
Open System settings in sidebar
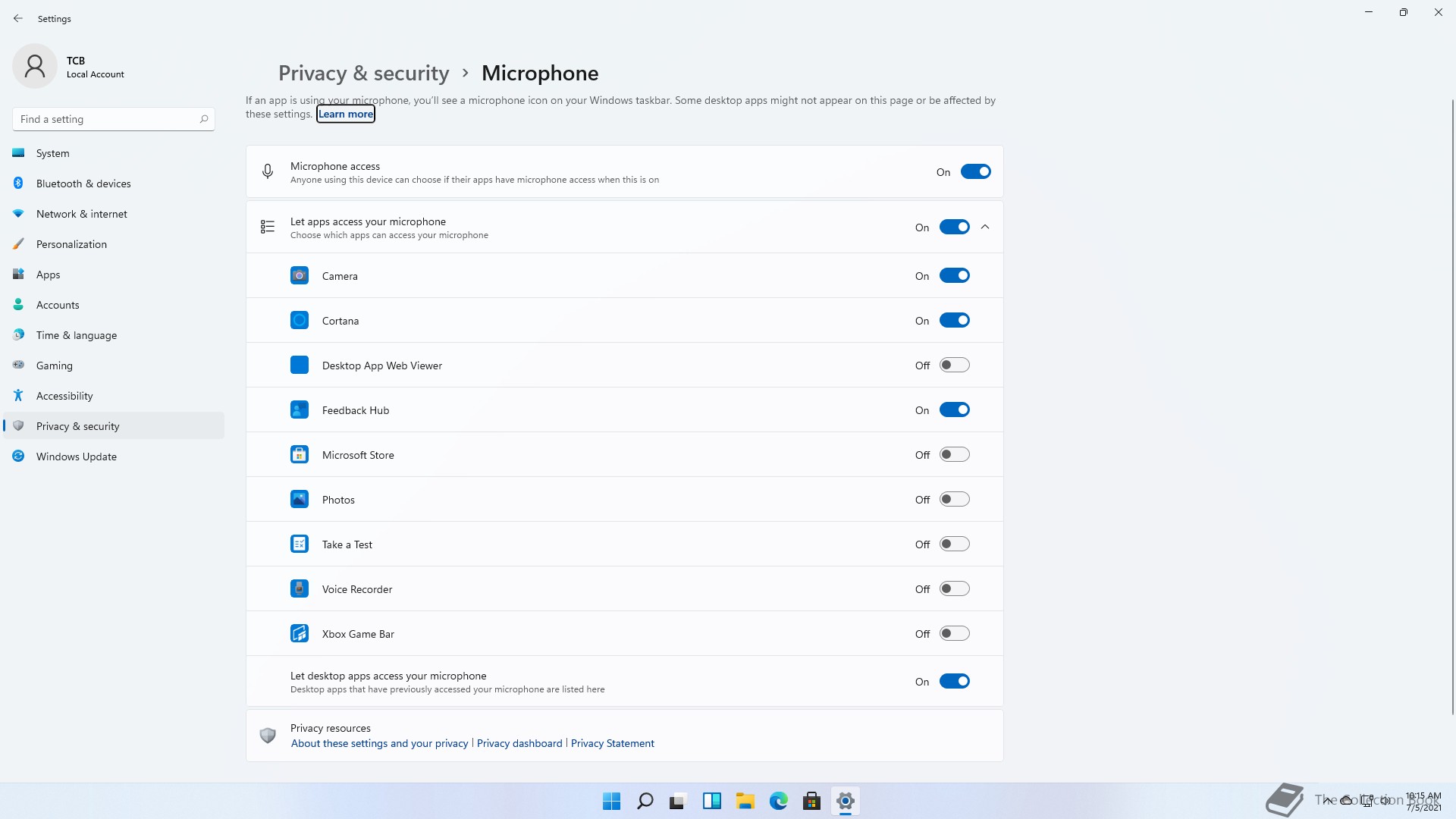(x=114, y=153)
